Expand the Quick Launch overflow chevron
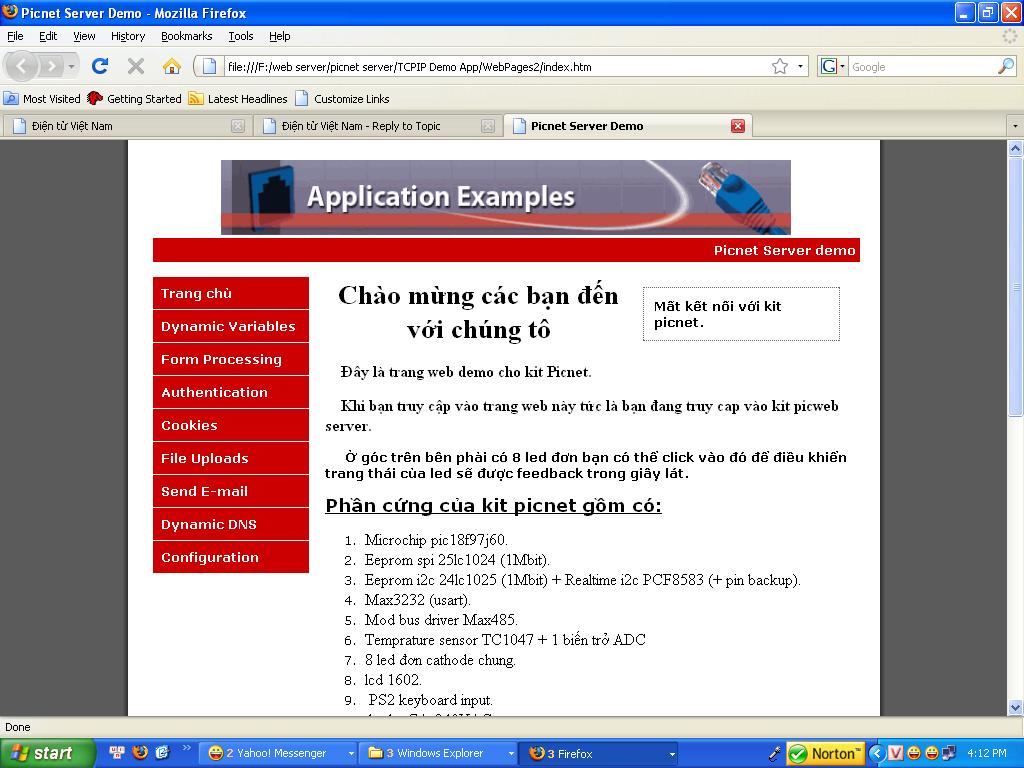The height and width of the screenshot is (768, 1024). (x=186, y=748)
